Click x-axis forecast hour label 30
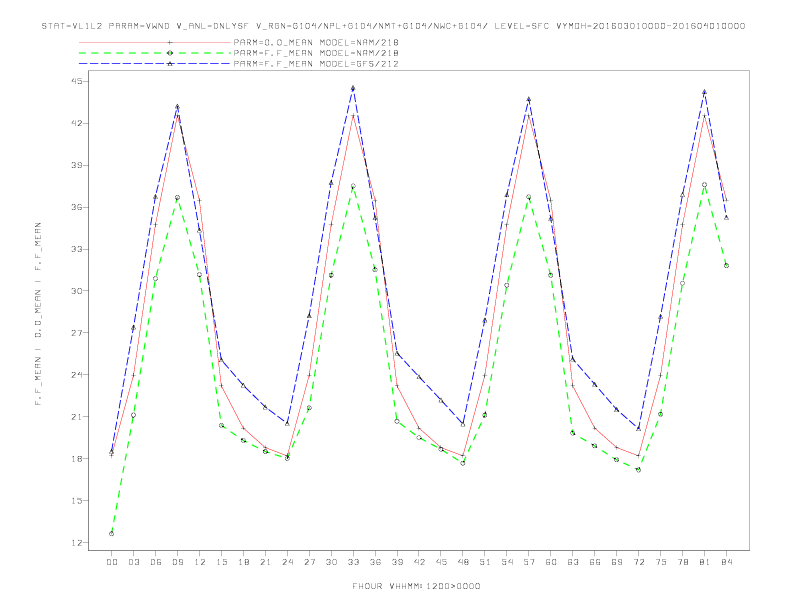The height and width of the screenshot is (612, 792). 331,562
